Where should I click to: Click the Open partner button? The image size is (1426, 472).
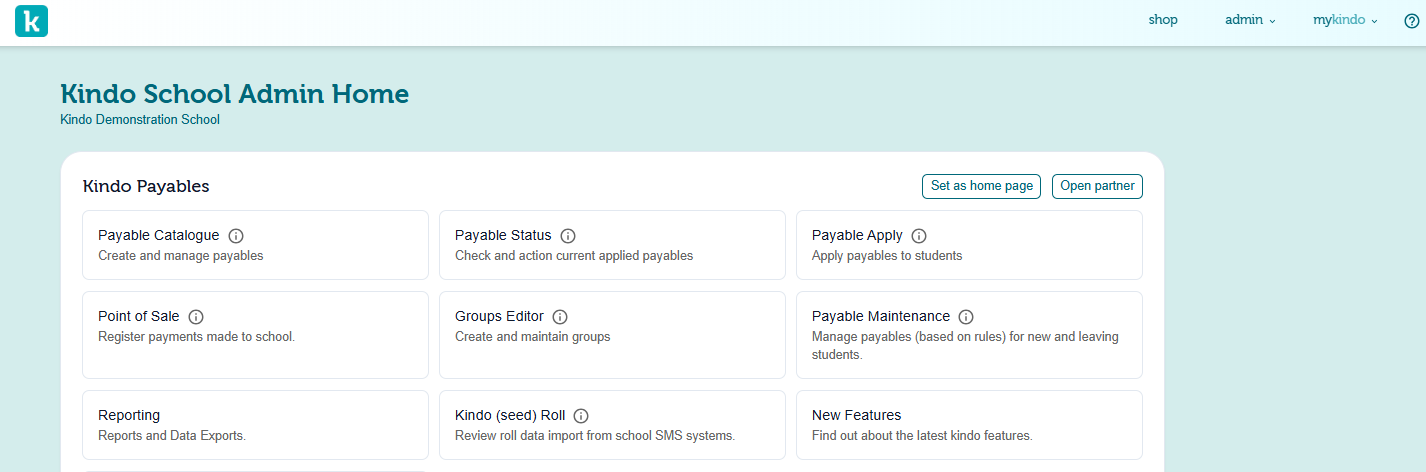[x=1097, y=186]
